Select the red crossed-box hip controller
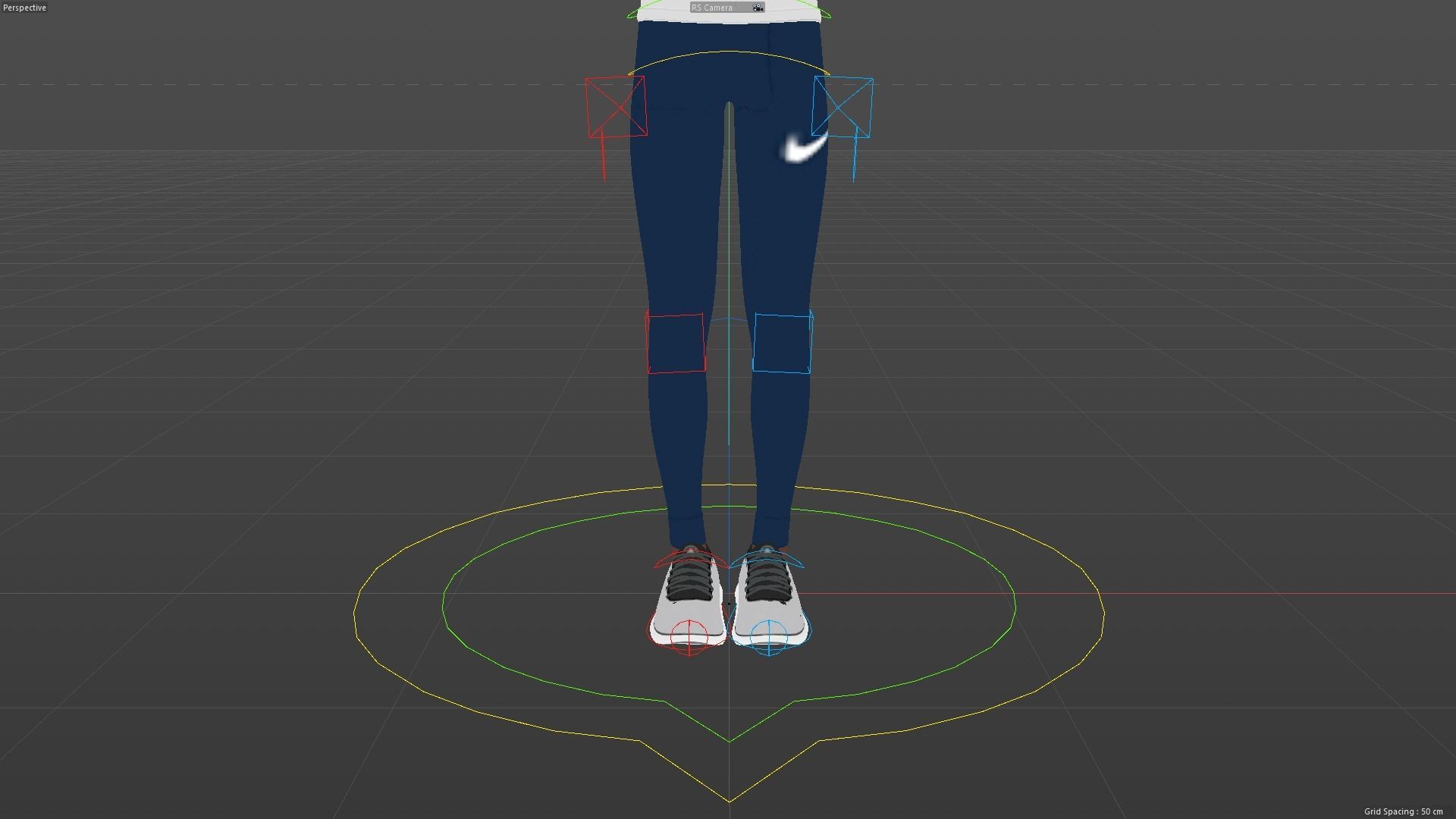The width and height of the screenshot is (1456, 819). tap(616, 108)
